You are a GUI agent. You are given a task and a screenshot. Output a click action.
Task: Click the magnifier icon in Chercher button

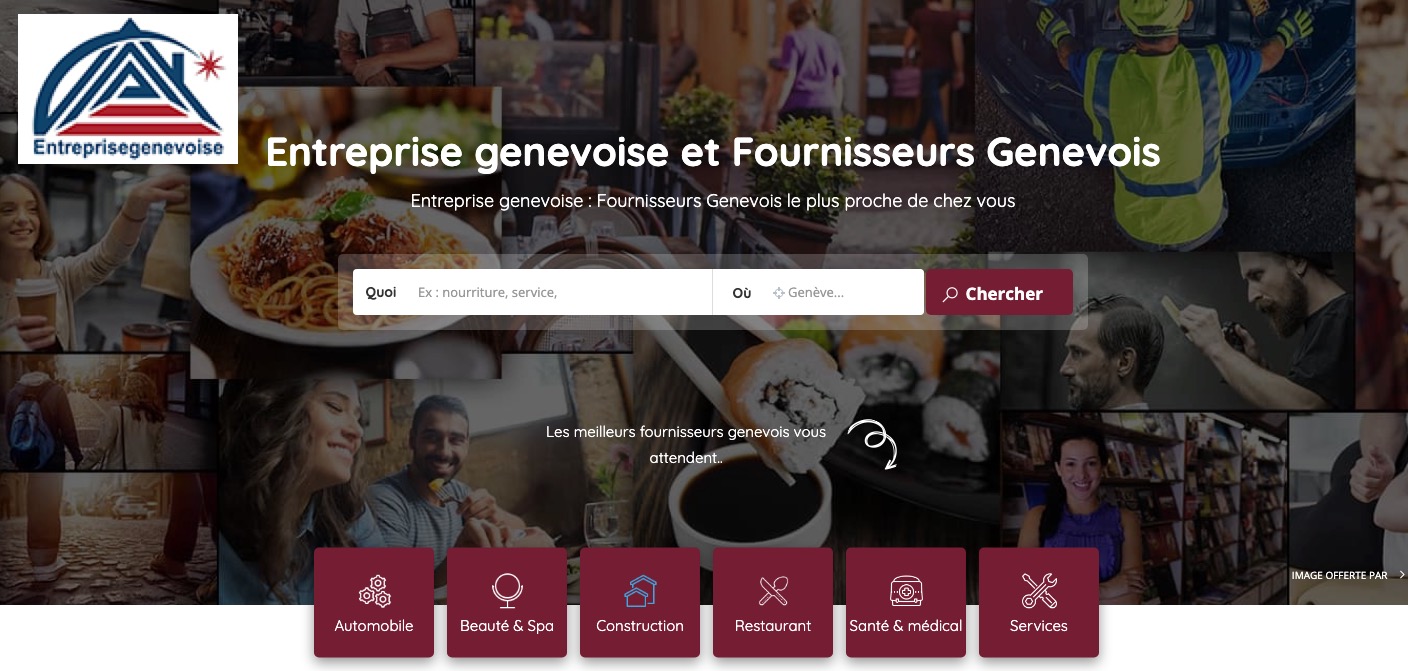point(950,294)
